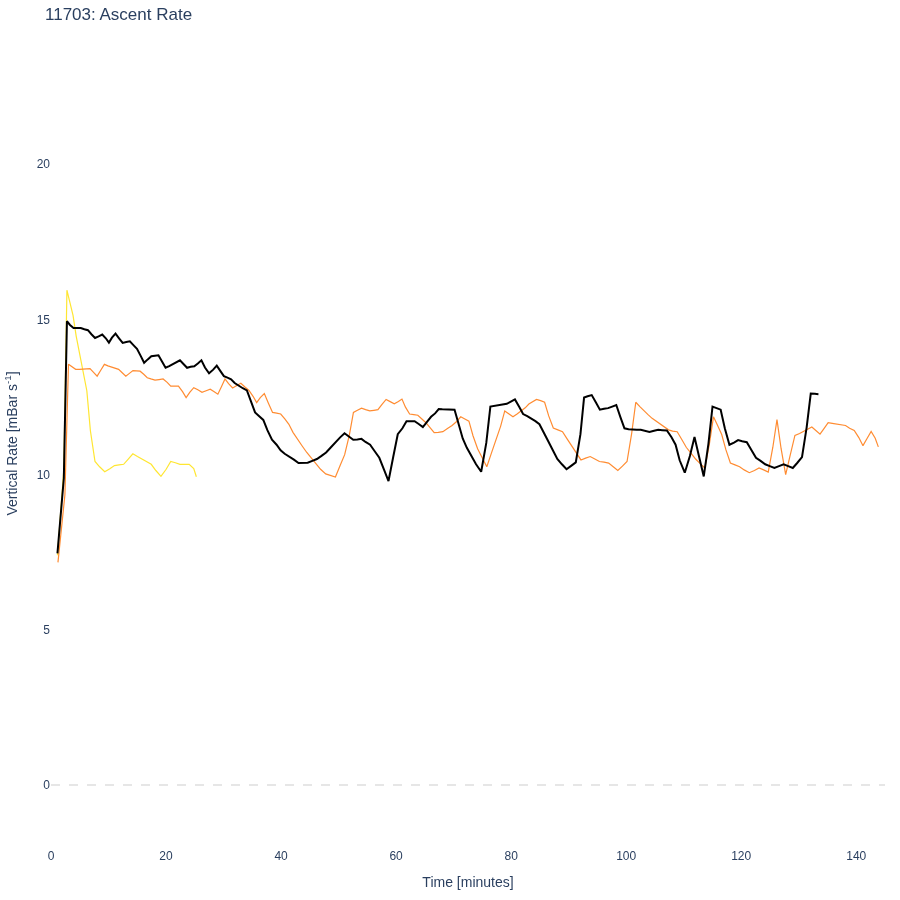Click the x-axis tick label 60

(396, 856)
